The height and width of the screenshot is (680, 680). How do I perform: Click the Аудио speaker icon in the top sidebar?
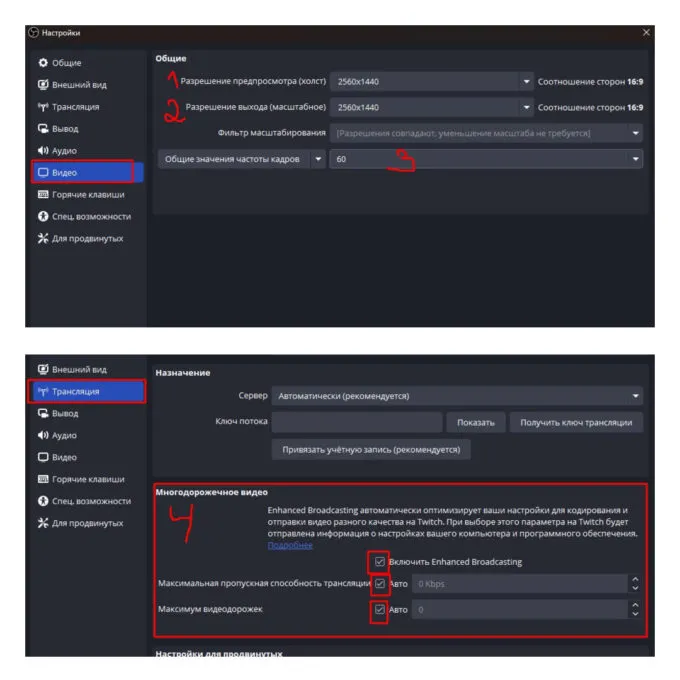point(42,151)
